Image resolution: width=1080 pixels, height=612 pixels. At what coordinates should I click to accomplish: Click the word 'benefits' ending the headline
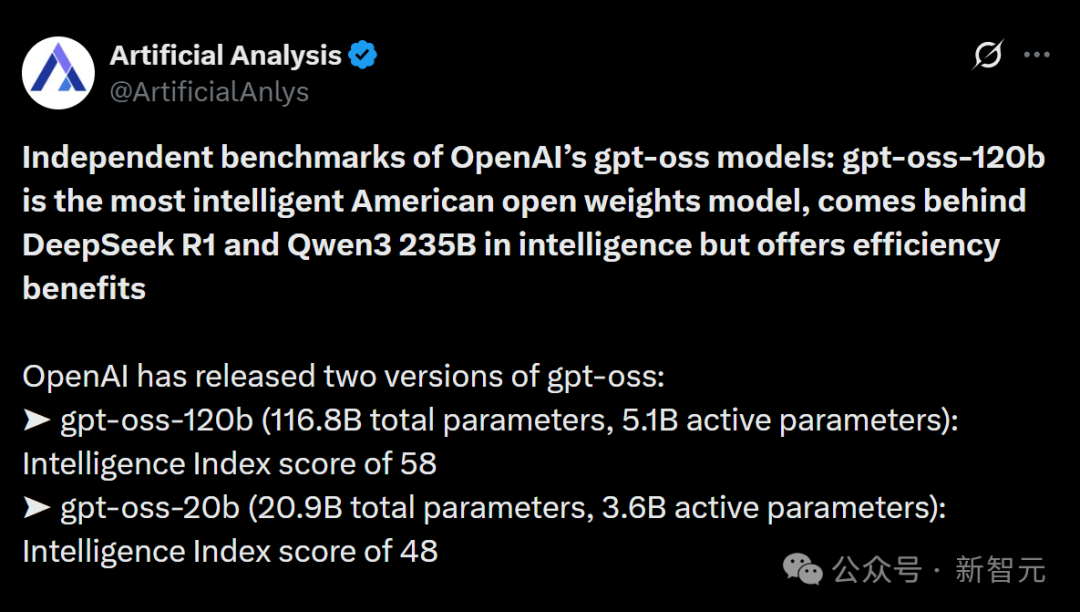click(x=84, y=288)
